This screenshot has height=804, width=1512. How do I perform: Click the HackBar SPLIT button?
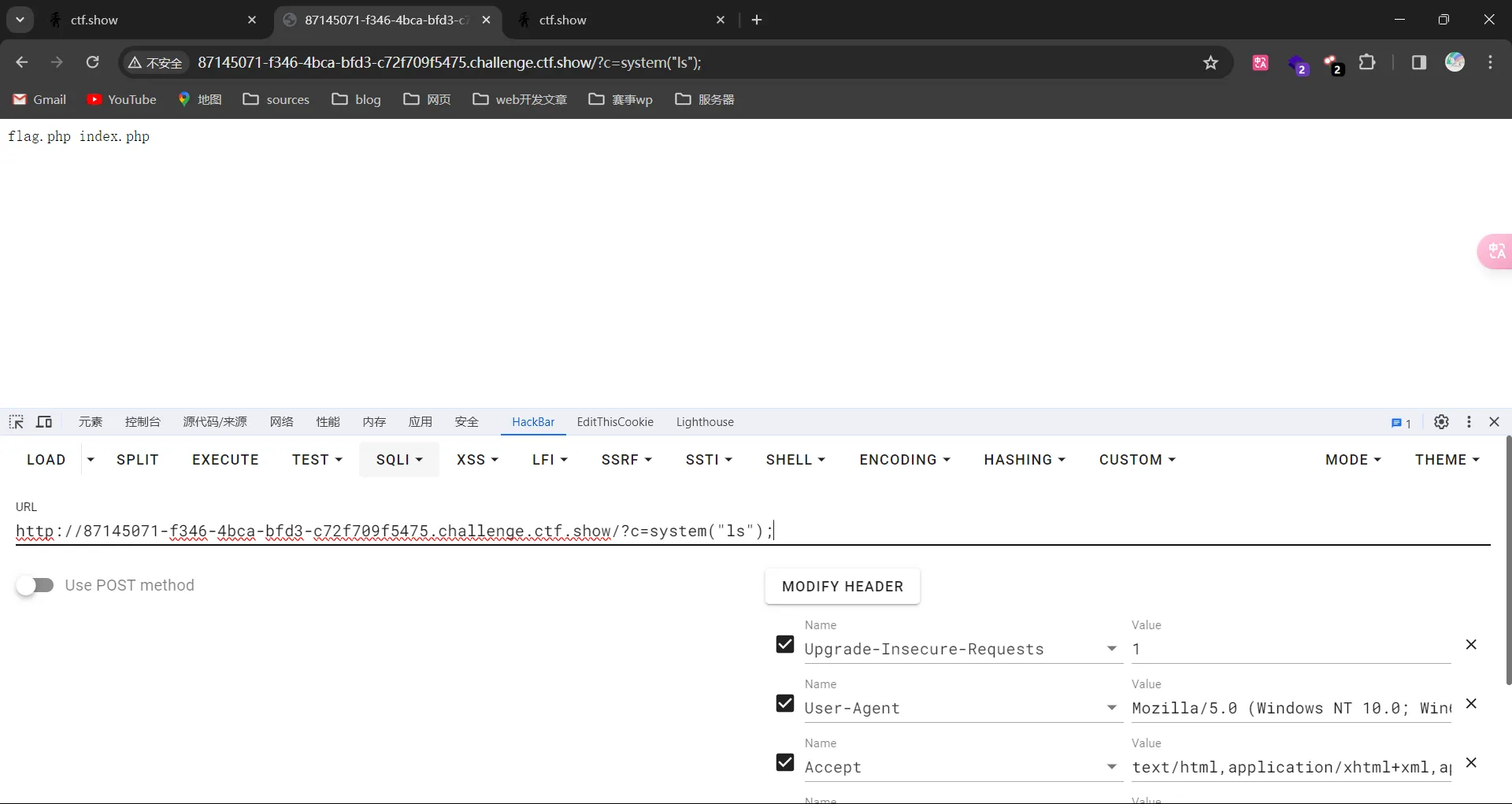point(138,460)
